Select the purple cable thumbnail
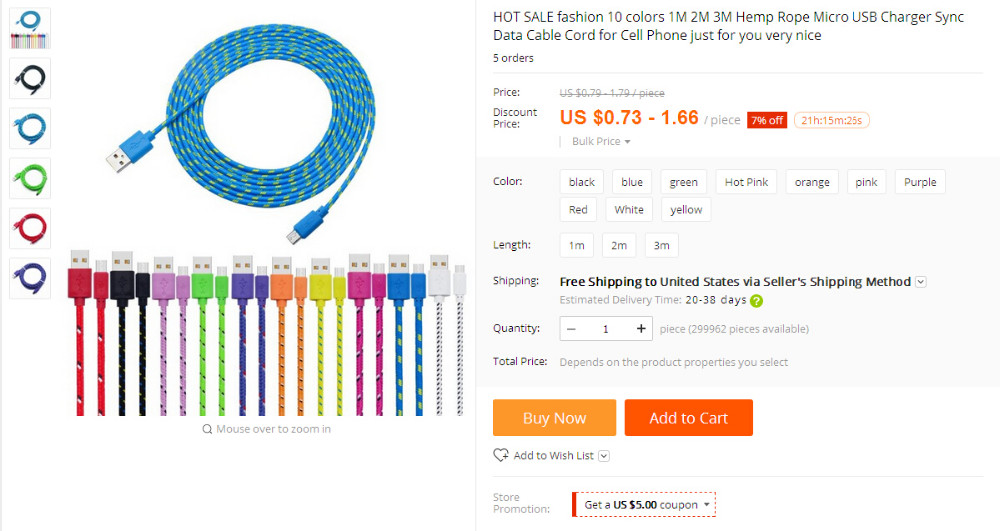Screen dimensions: 1000x531 click(x=30, y=278)
